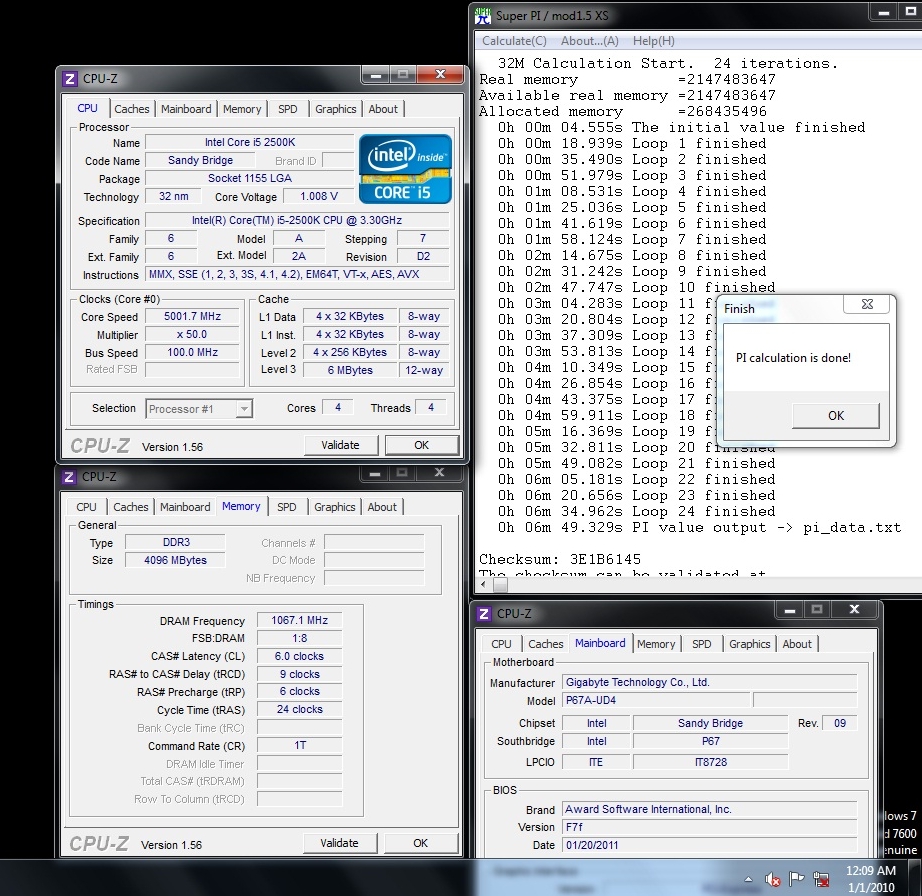
Task: Open About tab in the CPU-Z processor window
Action: click(383, 109)
